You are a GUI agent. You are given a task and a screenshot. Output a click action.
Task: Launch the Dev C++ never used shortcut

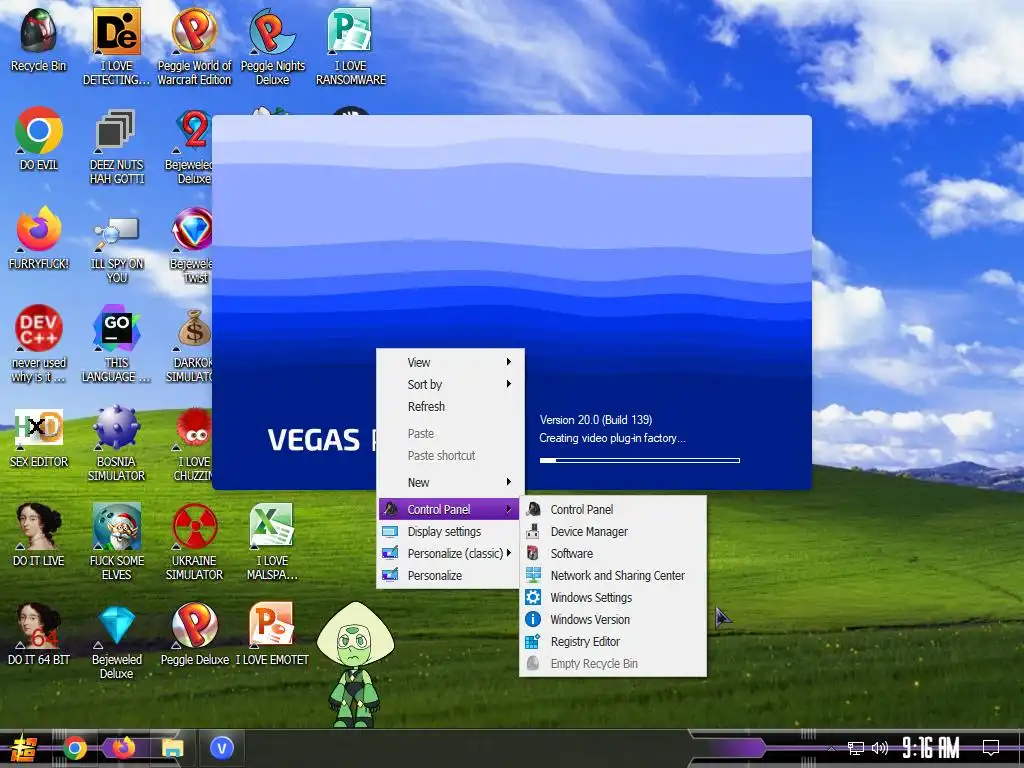39,344
